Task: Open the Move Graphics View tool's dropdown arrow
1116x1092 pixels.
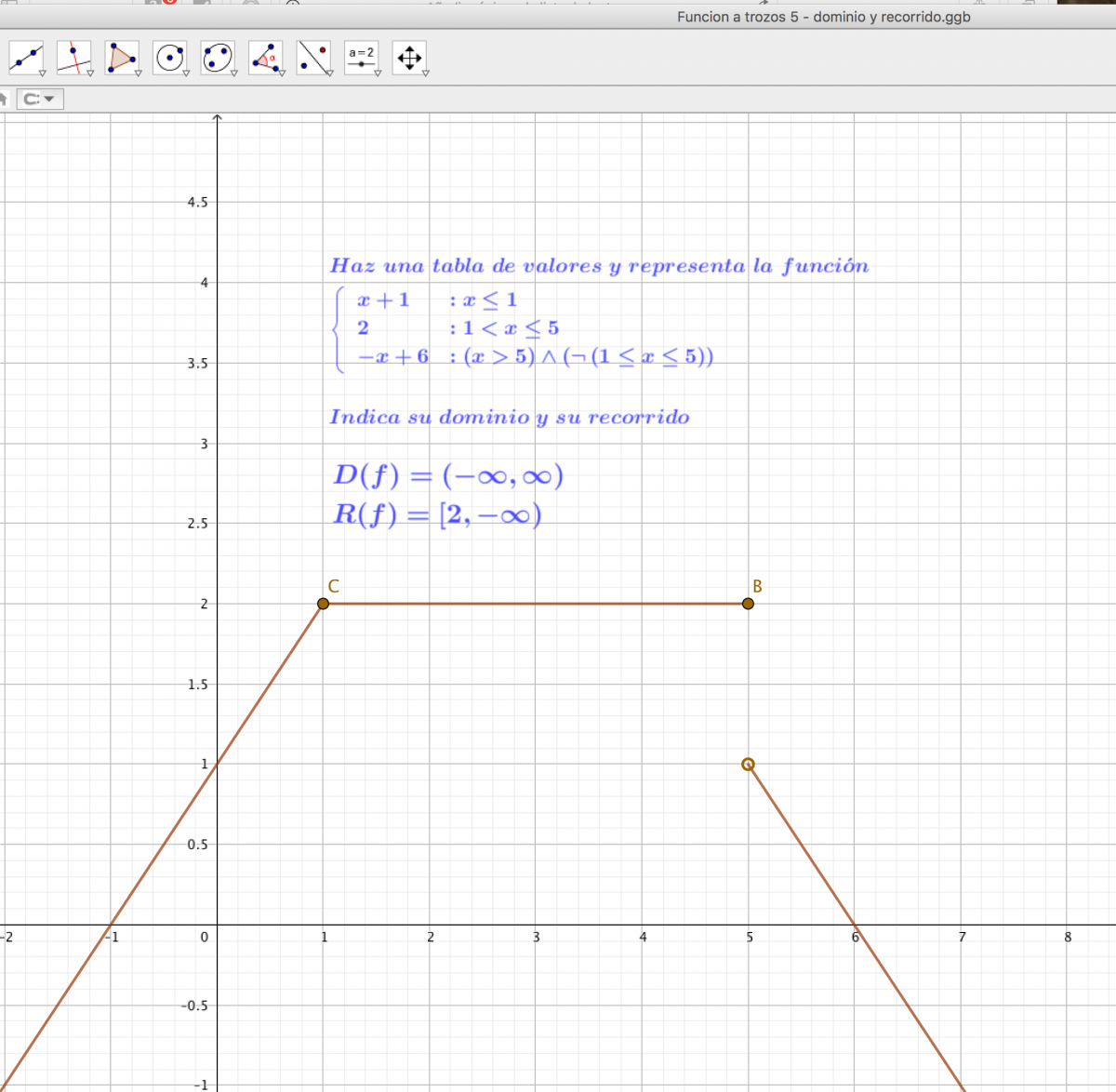Action: tap(426, 73)
